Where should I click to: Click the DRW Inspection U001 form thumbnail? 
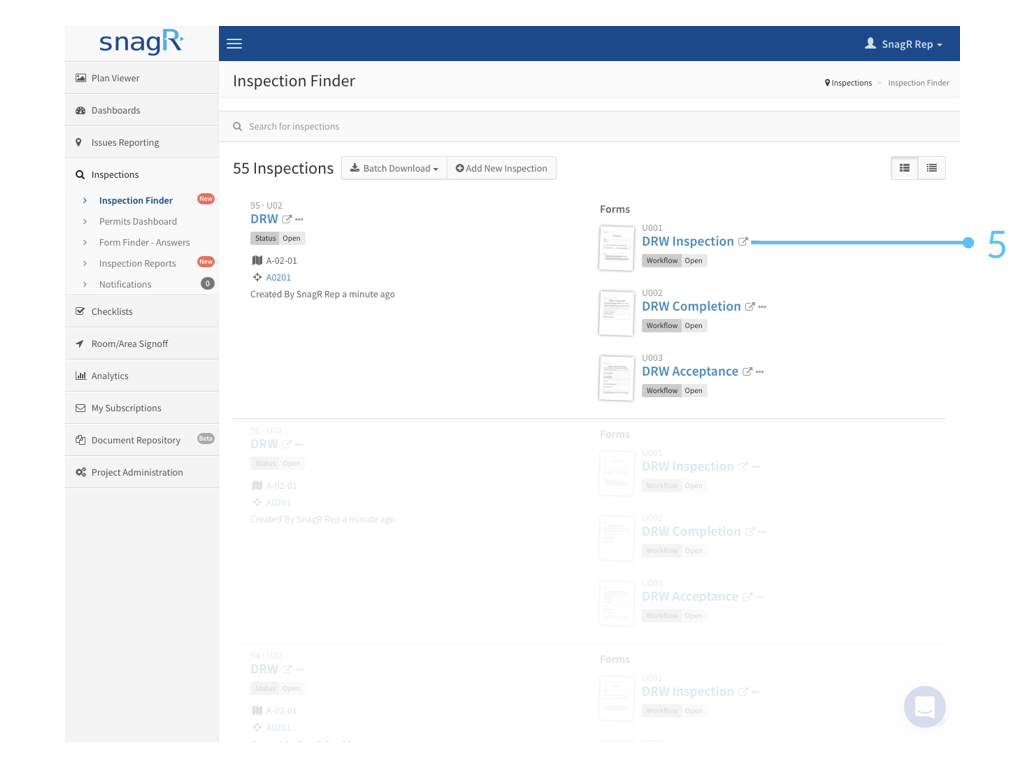click(616, 248)
